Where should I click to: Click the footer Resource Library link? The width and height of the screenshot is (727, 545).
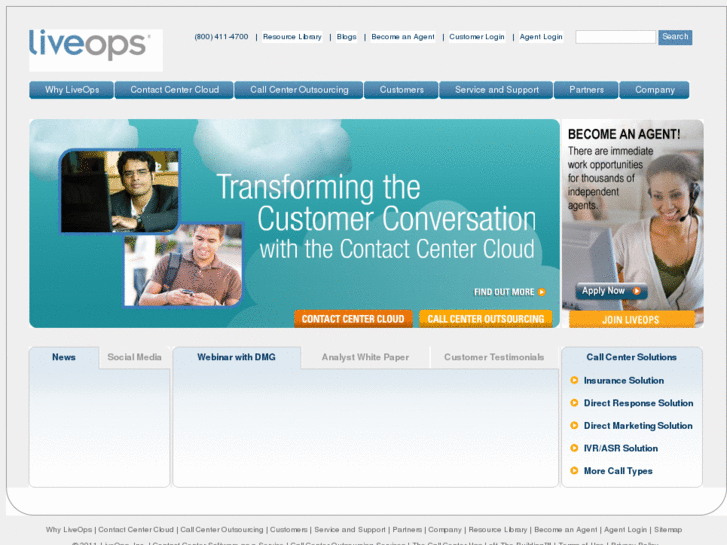[x=497, y=530]
